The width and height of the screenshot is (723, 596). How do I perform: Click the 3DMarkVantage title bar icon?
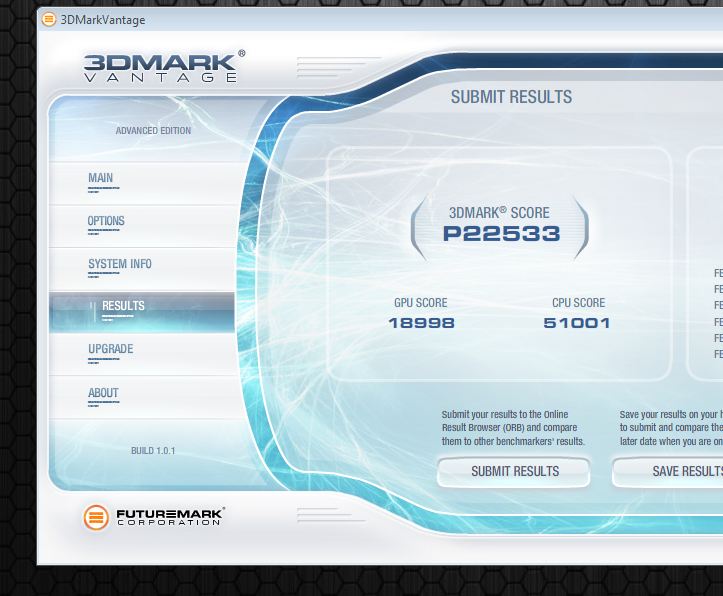click(48, 20)
